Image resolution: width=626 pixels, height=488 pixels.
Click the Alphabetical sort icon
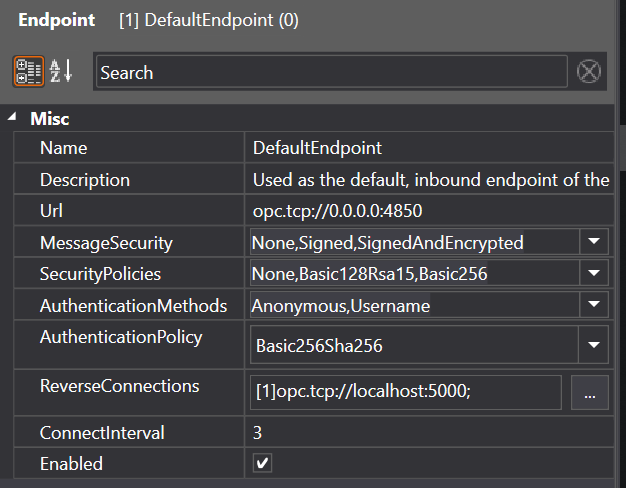tap(62, 72)
